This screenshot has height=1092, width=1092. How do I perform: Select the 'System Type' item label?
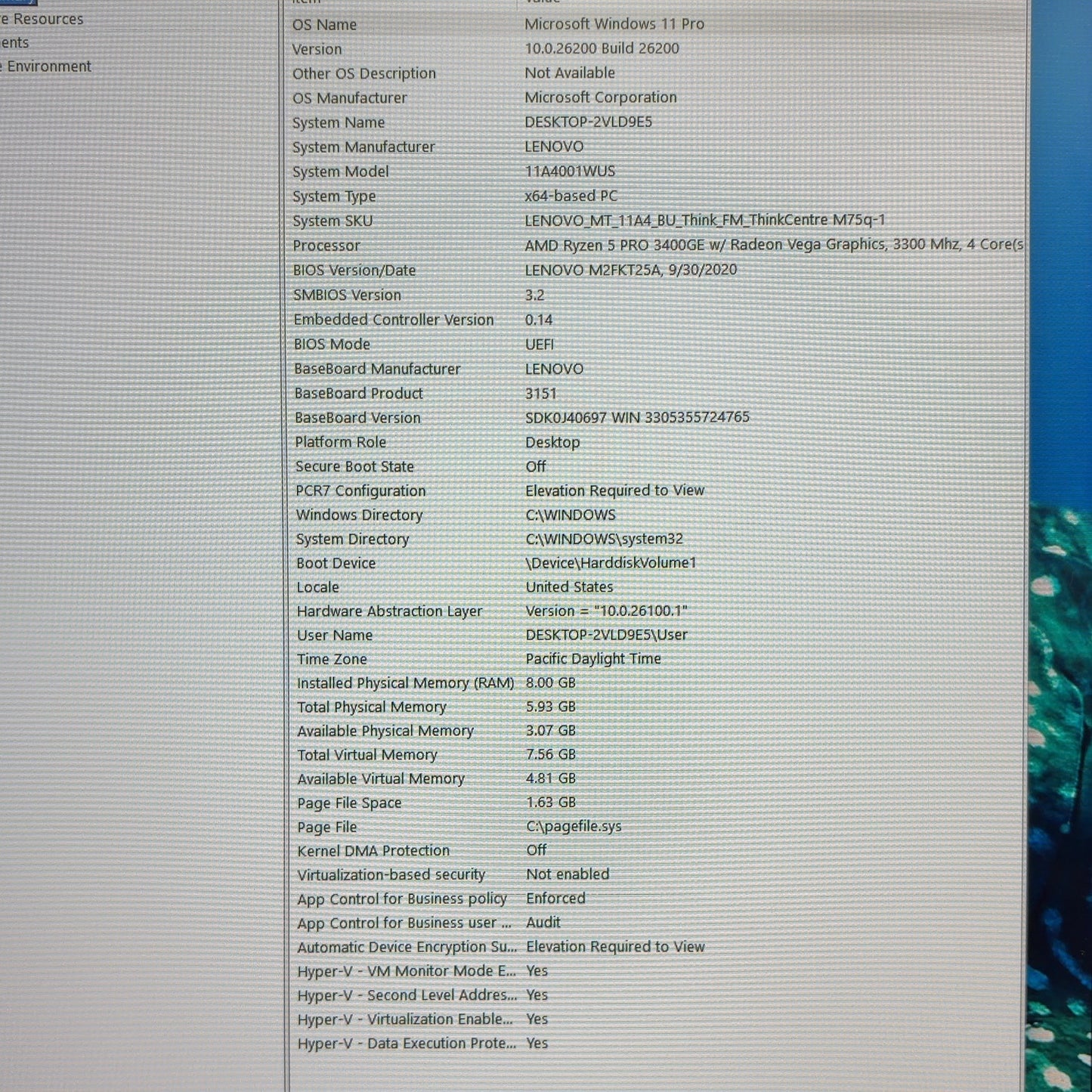tap(334, 196)
